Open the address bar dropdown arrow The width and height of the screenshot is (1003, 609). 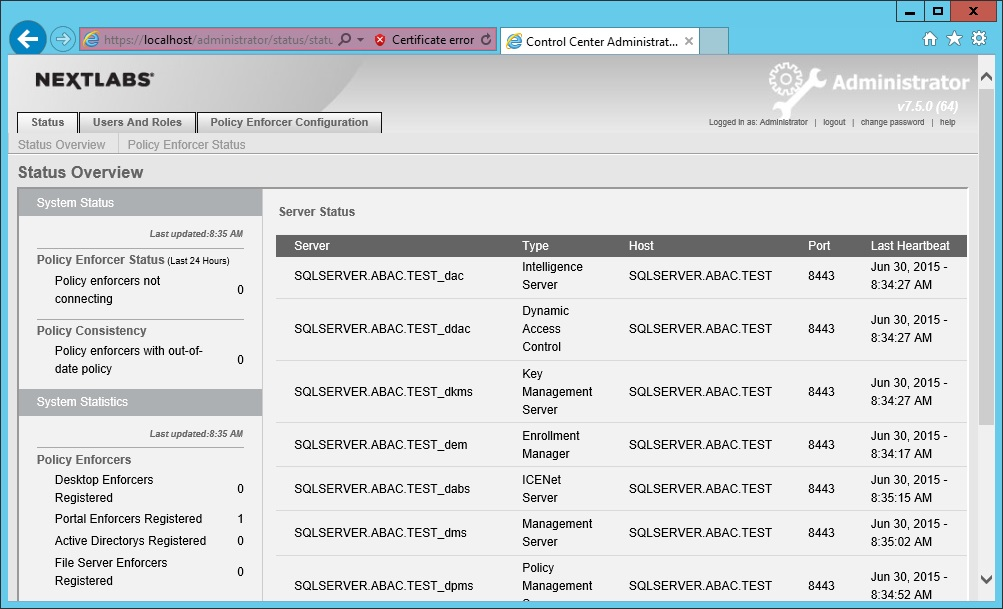pos(360,40)
